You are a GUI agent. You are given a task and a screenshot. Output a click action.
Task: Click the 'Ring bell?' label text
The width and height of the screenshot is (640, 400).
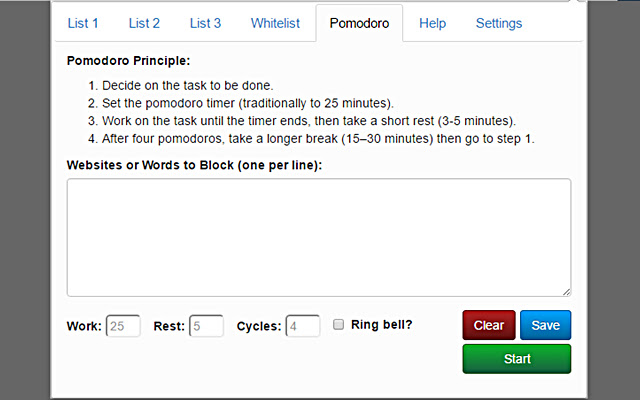381,325
